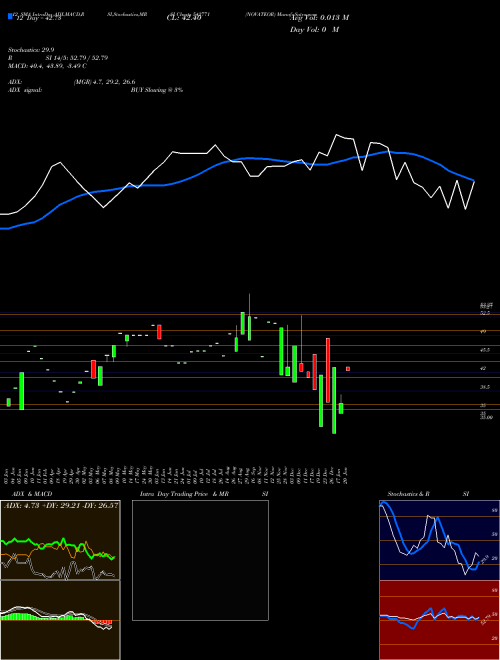Click the 38.5 price axis label

(485, 386)
